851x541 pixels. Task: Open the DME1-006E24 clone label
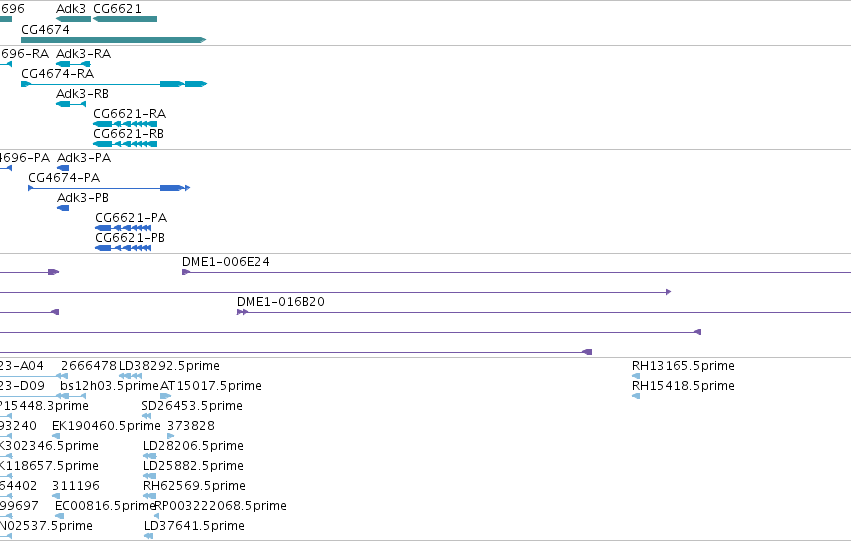tap(226, 262)
